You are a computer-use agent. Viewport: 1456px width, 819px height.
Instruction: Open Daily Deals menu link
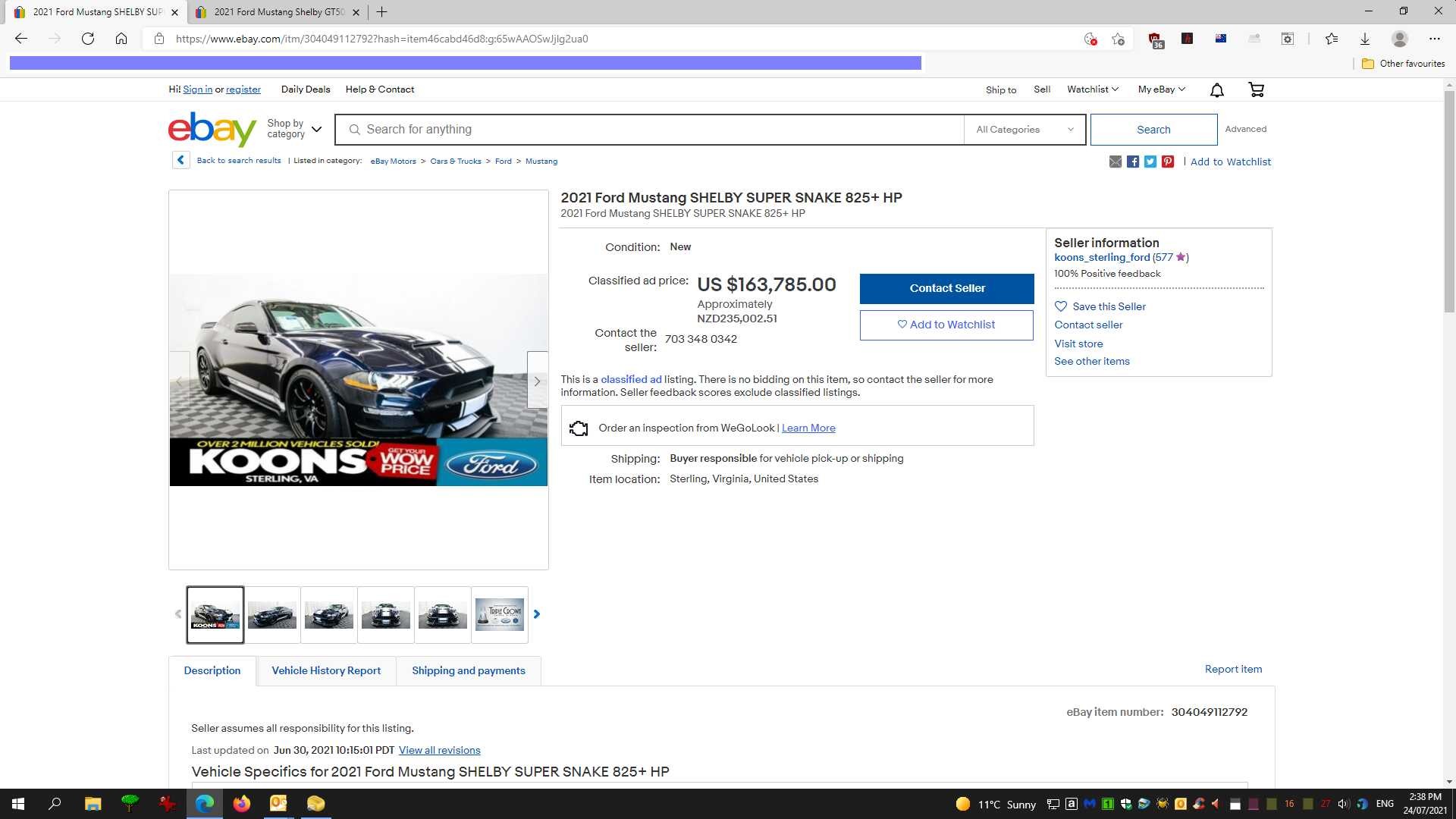point(306,89)
